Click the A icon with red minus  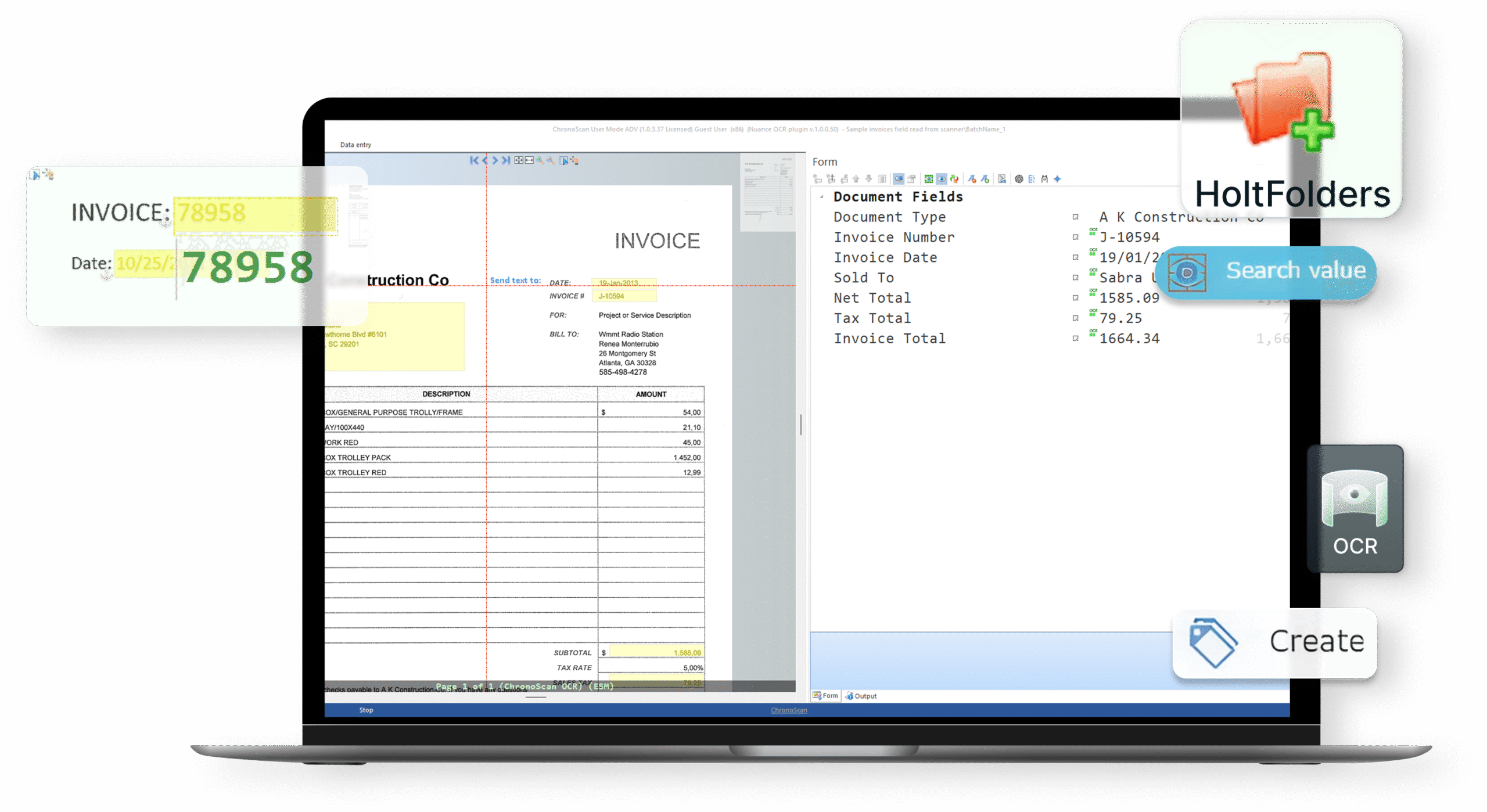[x=972, y=179]
